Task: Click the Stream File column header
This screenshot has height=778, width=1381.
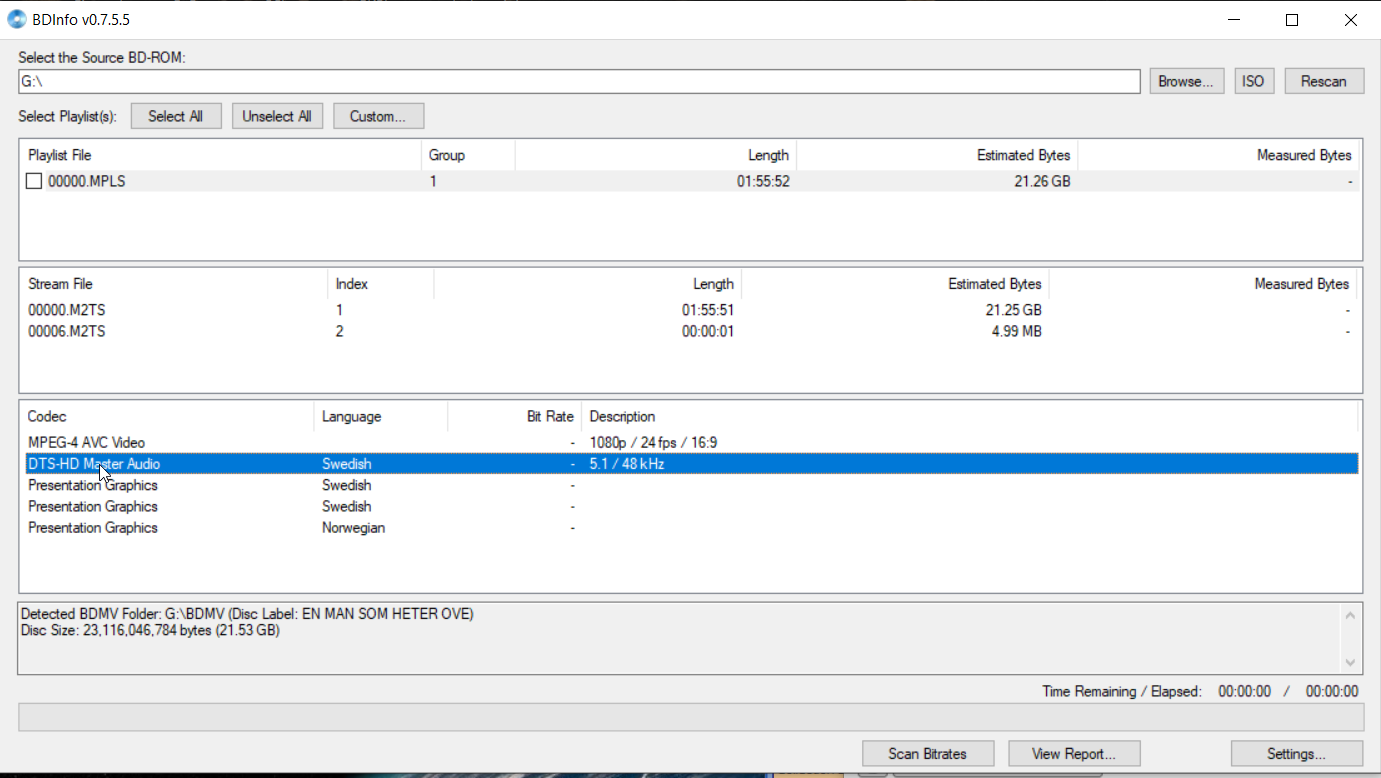Action: click(x=174, y=284)
